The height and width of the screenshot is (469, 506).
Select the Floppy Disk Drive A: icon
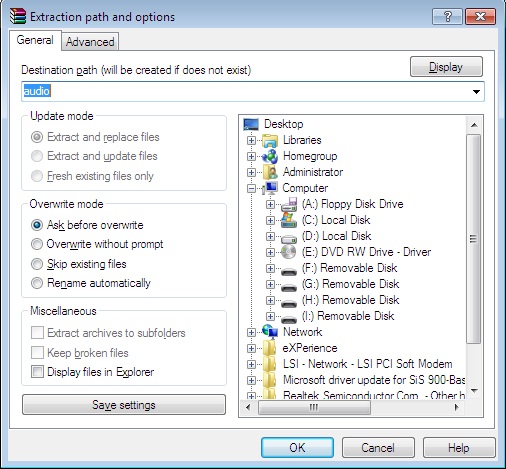tap(289, 204)
